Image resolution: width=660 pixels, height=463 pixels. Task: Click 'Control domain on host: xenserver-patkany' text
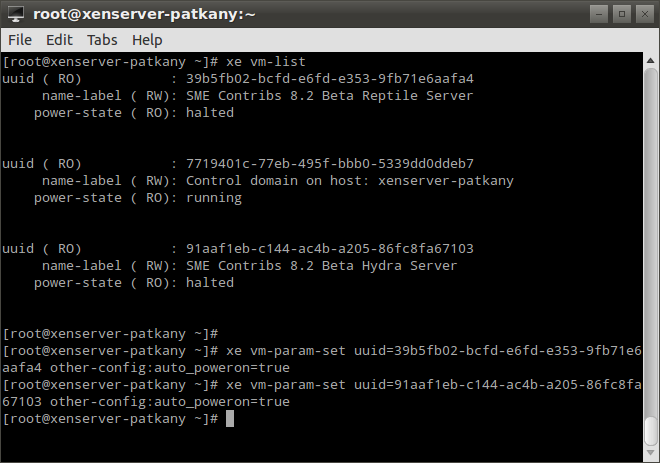(x=350, y=181)
